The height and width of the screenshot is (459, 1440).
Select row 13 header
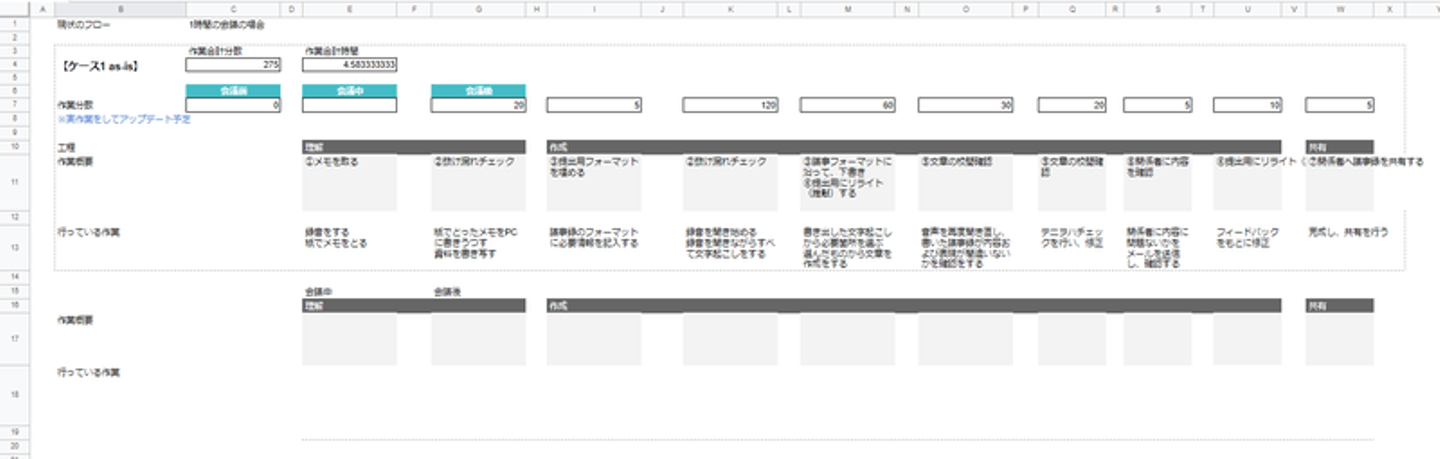coord(16,246)
